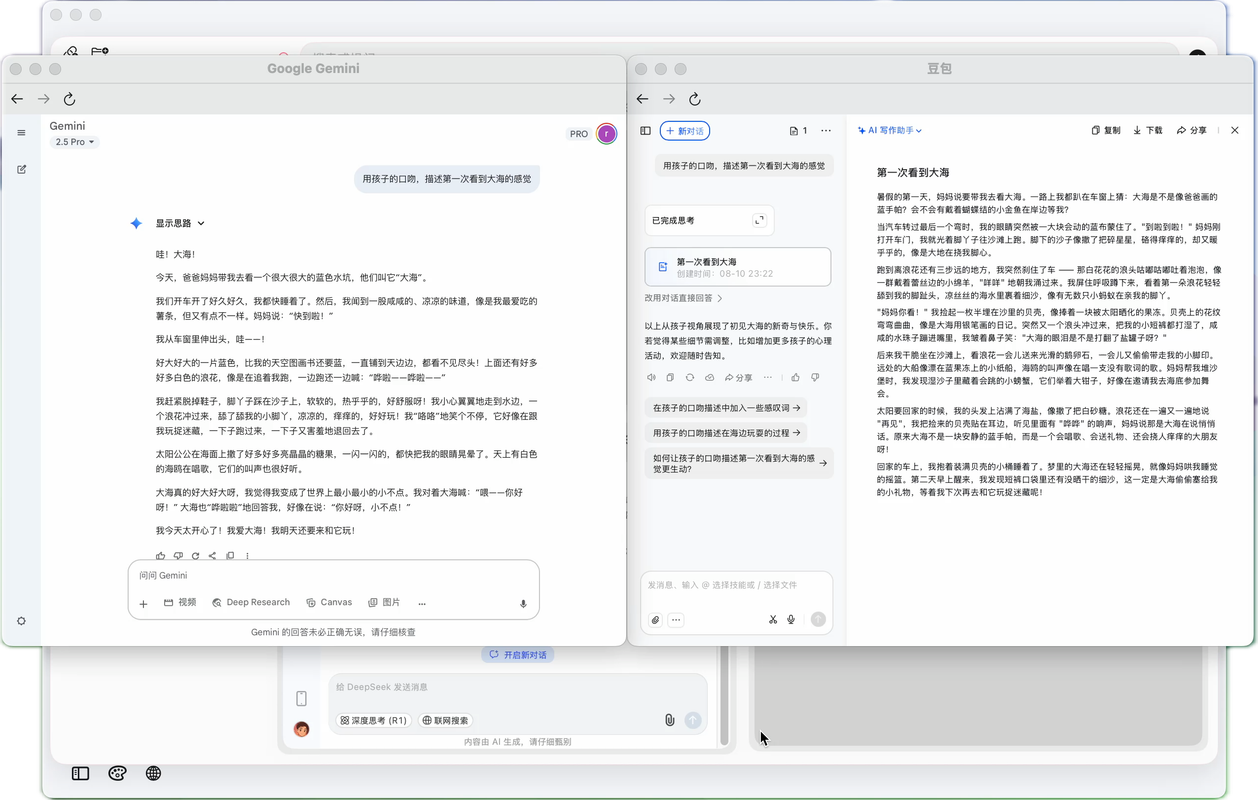
Task: Start 新对话 in 豆包
Action: (685, 131)
